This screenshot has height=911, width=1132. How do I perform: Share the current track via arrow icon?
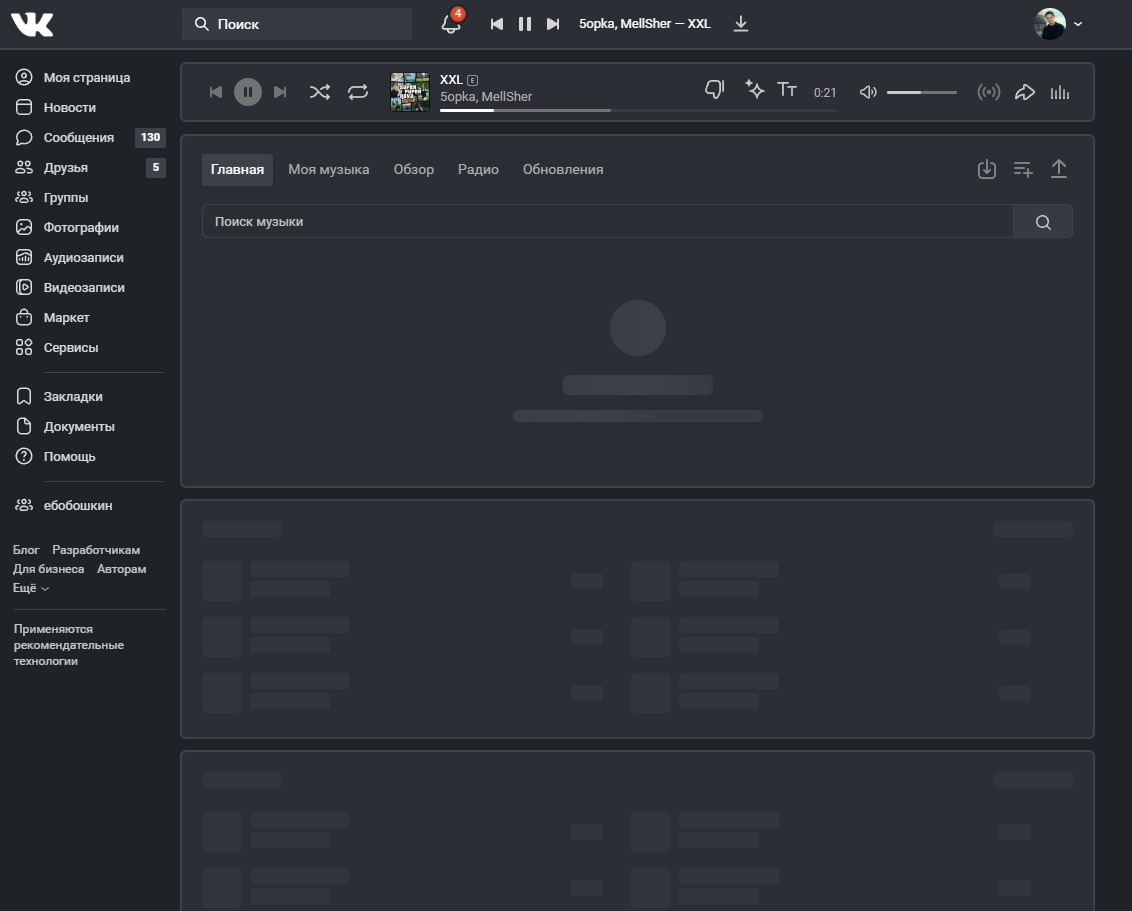[x=1025, y=92]
